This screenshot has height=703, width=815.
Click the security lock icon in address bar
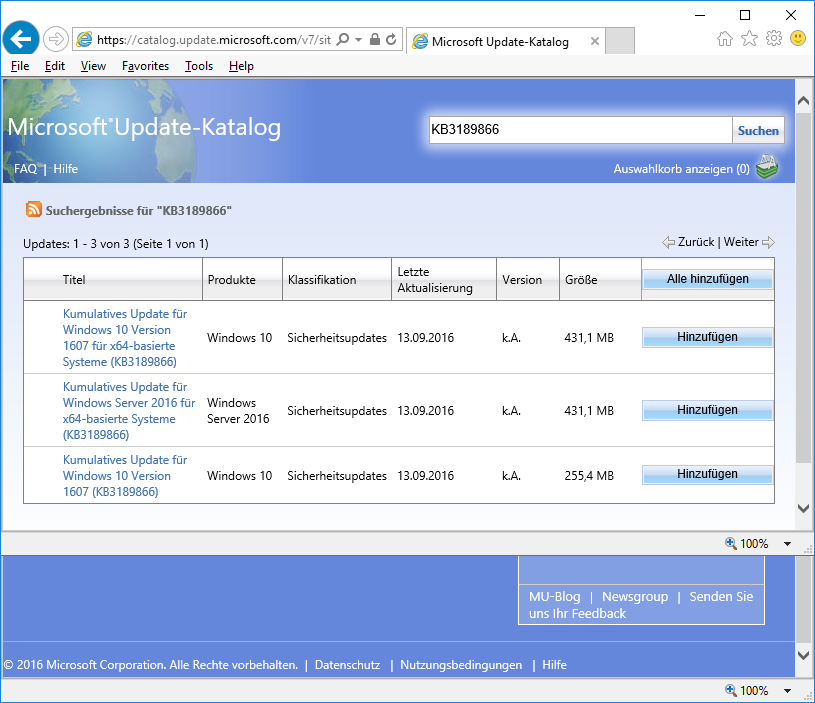click(x=374, y=39)
